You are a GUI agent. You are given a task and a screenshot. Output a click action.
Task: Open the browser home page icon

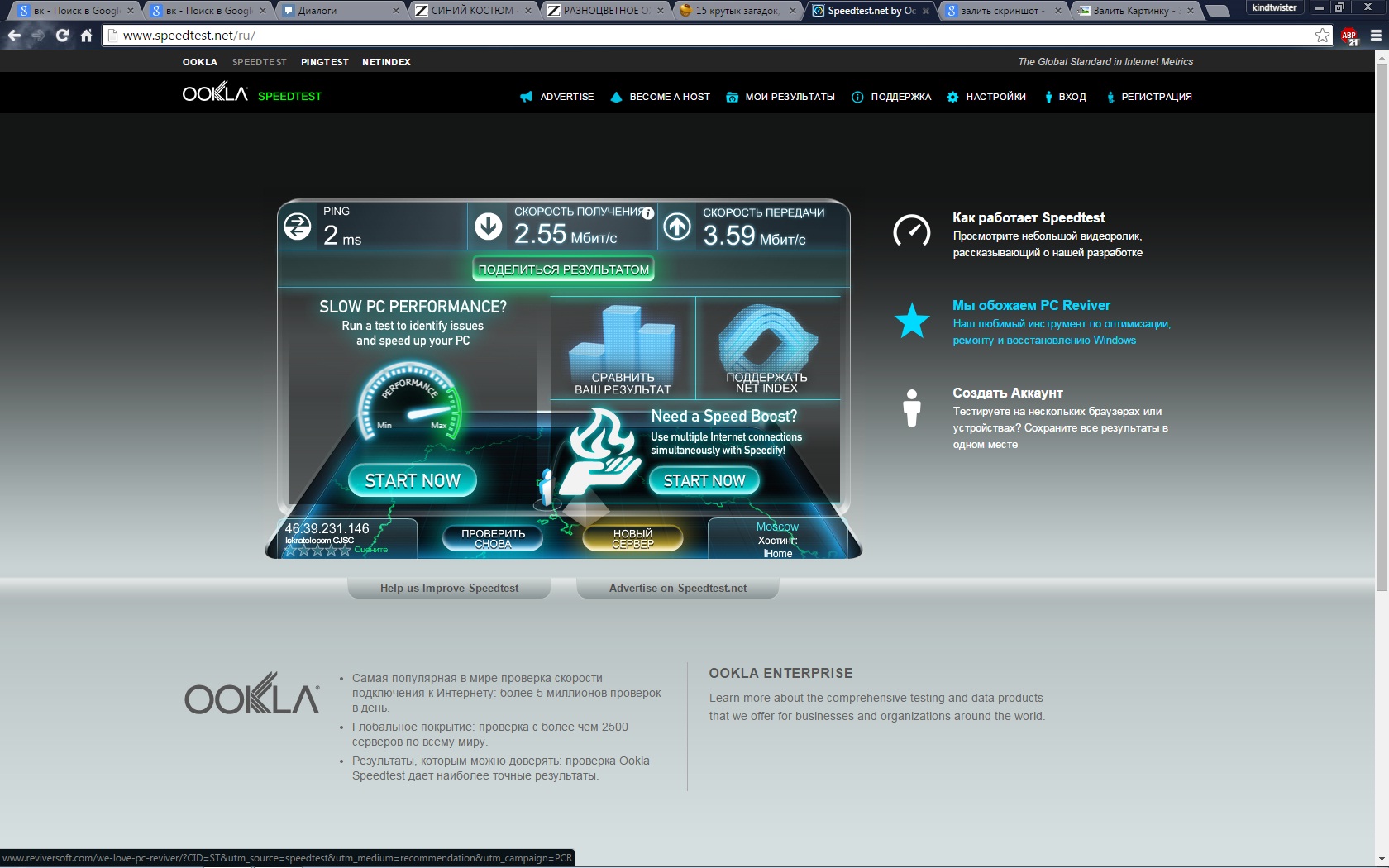86,36
